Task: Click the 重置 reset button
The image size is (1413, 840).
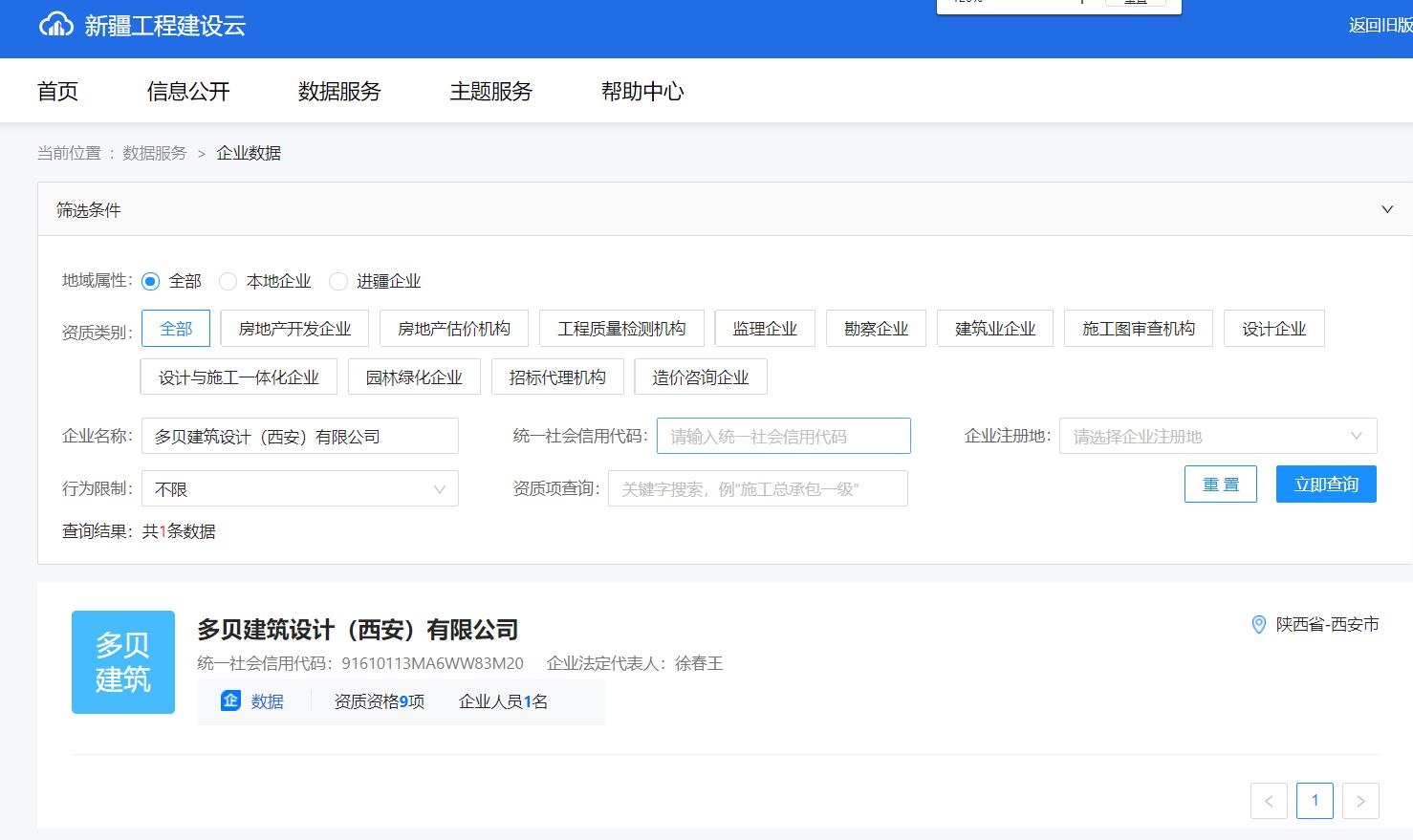Action: (1221, 485)
